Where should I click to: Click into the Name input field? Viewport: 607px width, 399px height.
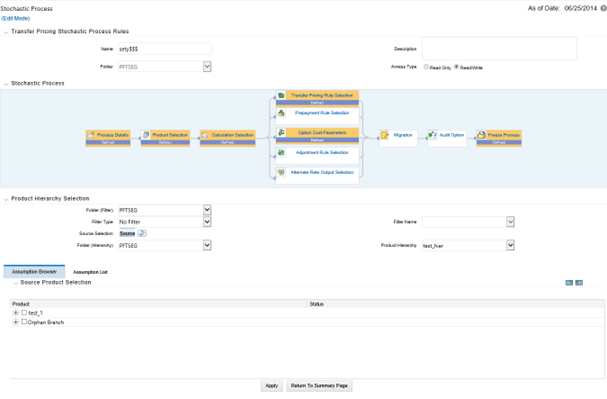[x=165, y=49]
